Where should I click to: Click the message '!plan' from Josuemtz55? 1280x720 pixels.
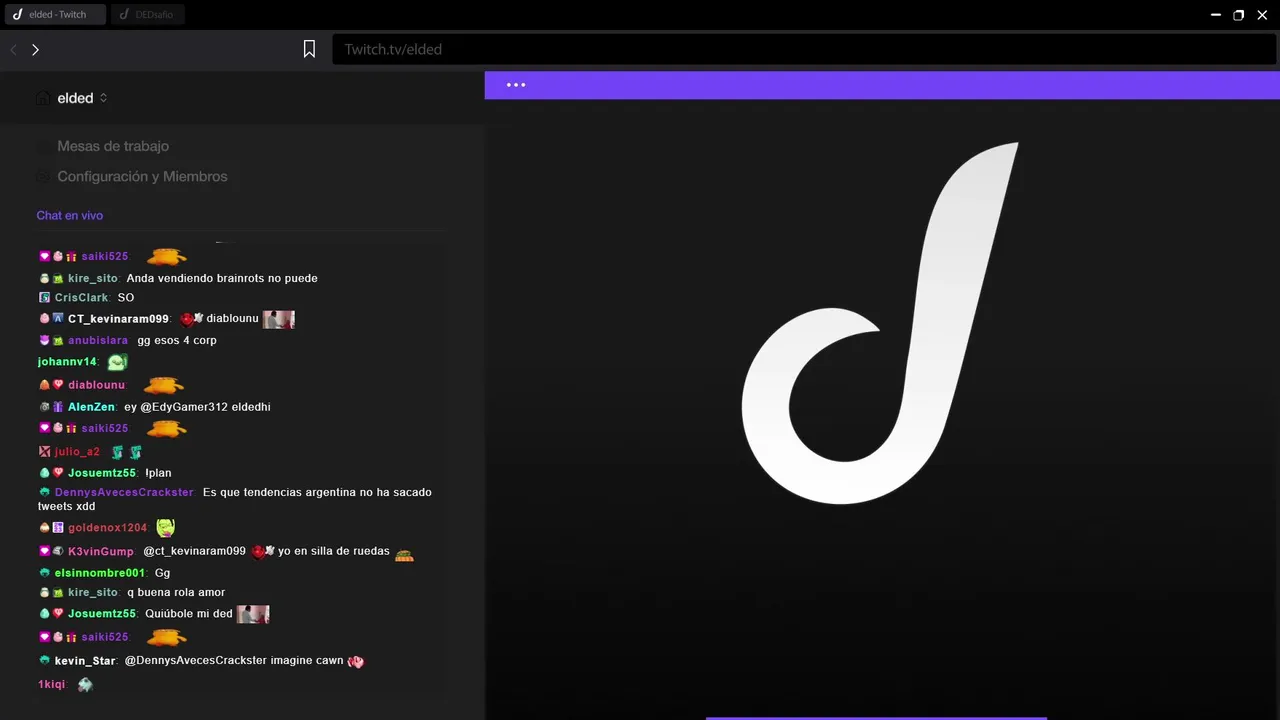click(x=158, y=473)
